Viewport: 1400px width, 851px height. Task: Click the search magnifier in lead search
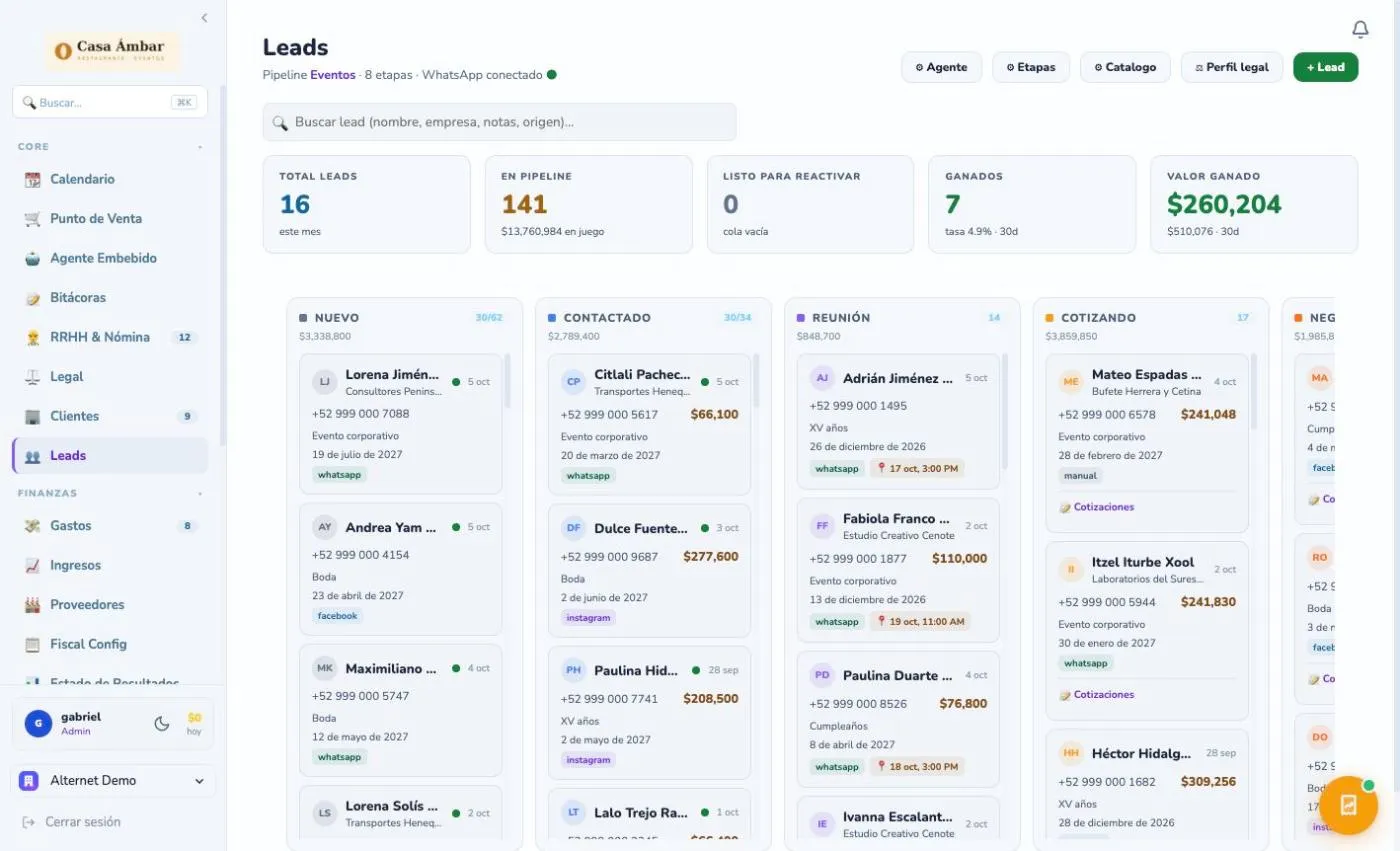pos(279,122)
